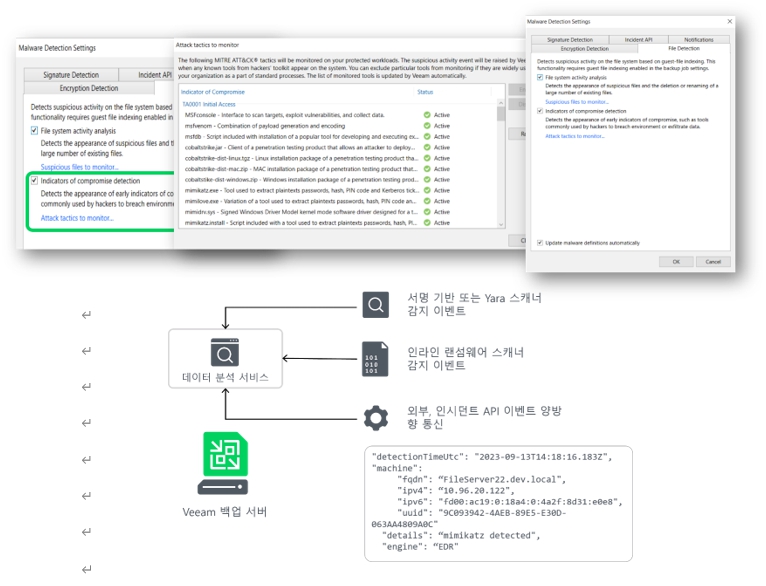
Task: Click the data analysis service icon
Action: coord(224,352)
